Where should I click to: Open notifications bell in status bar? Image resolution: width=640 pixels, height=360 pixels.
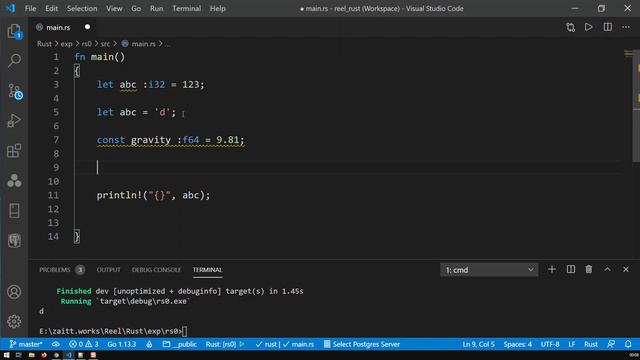click(x=628, y=344)
